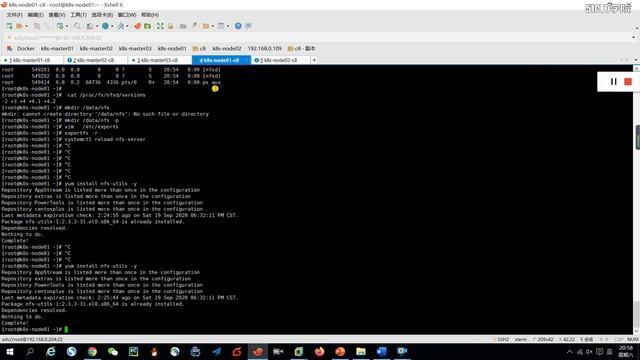Switch to tab 3 k8s-master03-c8

click(x=159, y=60)
